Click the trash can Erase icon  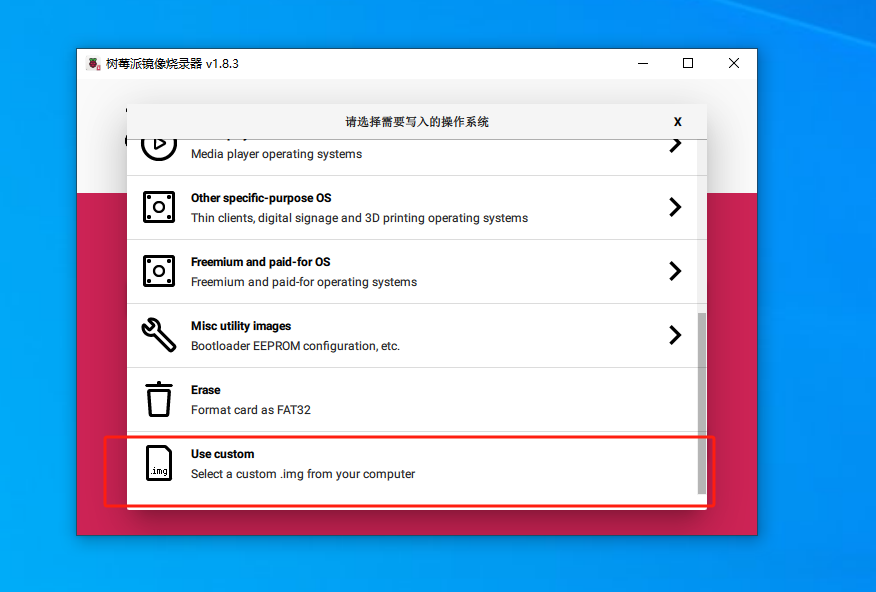(x=159, y=399)
